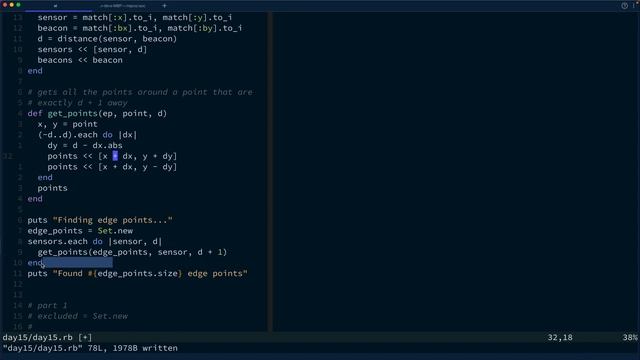
Task: Click status line filename 'day15/day15.rb [+]'
Action: coord(47,337)
